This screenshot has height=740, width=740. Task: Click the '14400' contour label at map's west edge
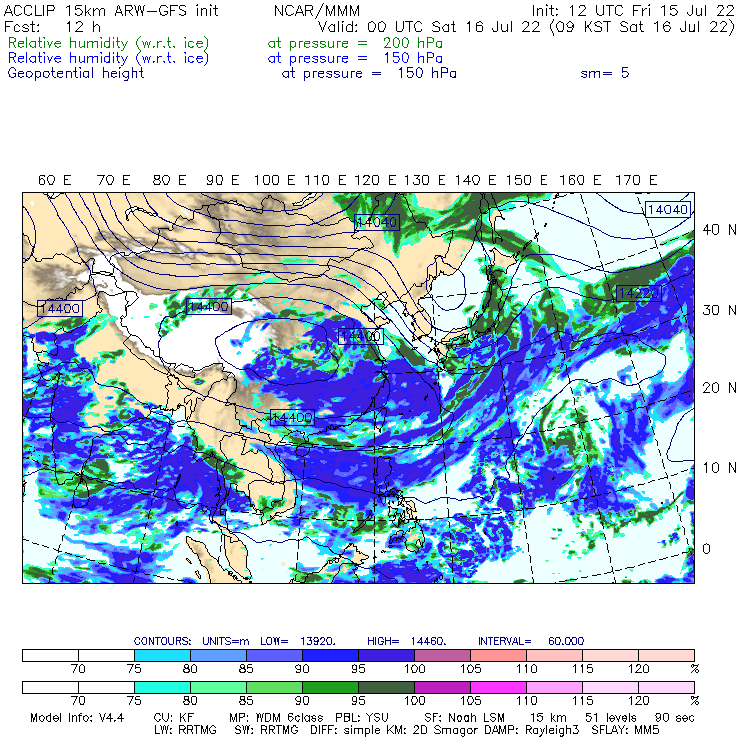coord(60,308)
